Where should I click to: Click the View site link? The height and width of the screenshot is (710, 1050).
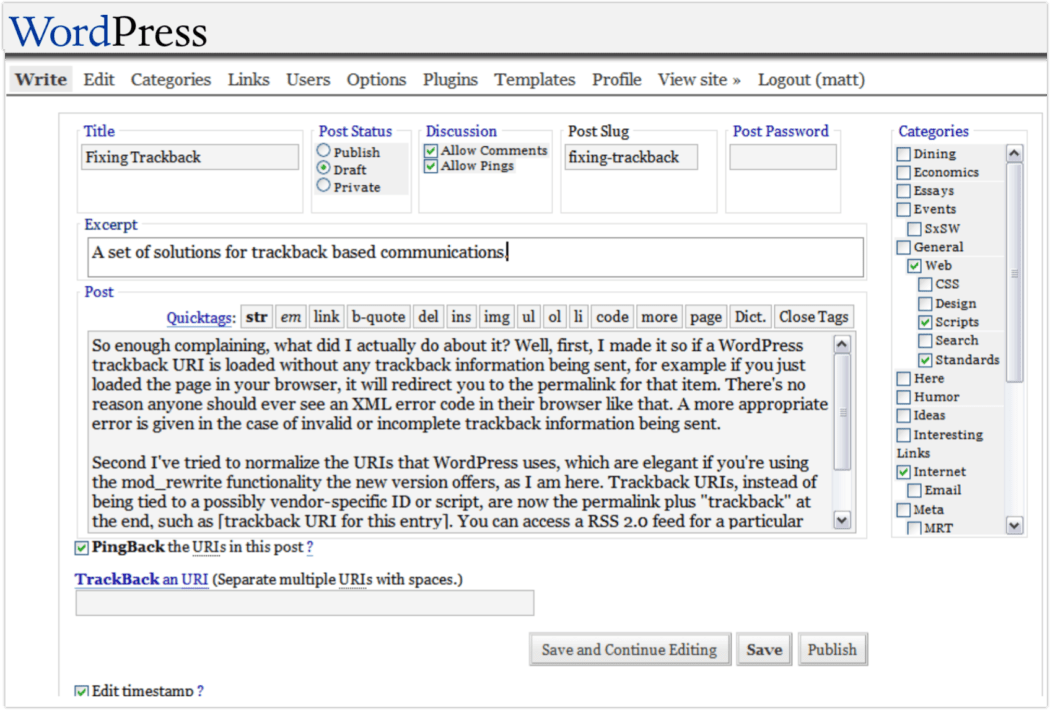(699, 80)
